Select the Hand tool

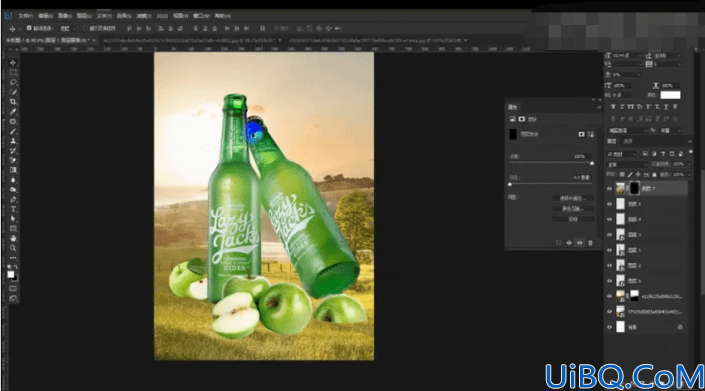click(13, 238)
